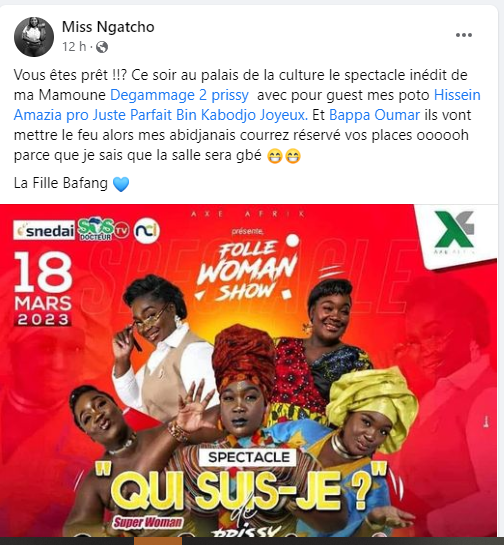The image size is (504, 545).
Task: Click the snedai sponsor logo on the poster
Action: 44,230
